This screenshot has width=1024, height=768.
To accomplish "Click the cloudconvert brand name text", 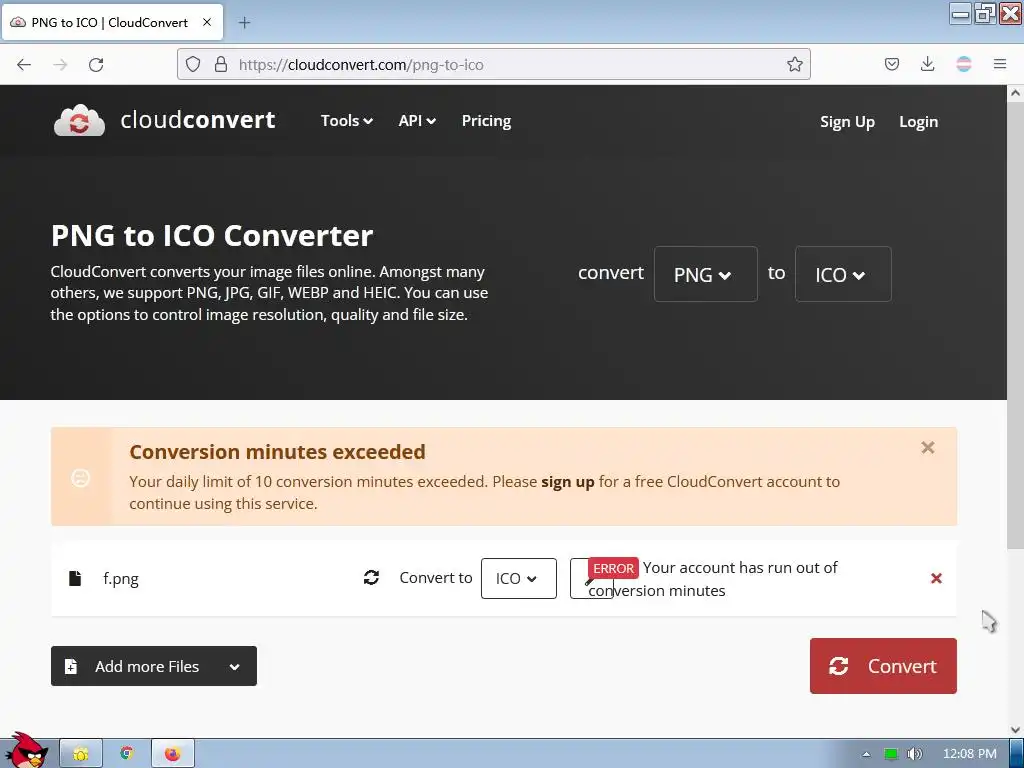I will (198, 120).
